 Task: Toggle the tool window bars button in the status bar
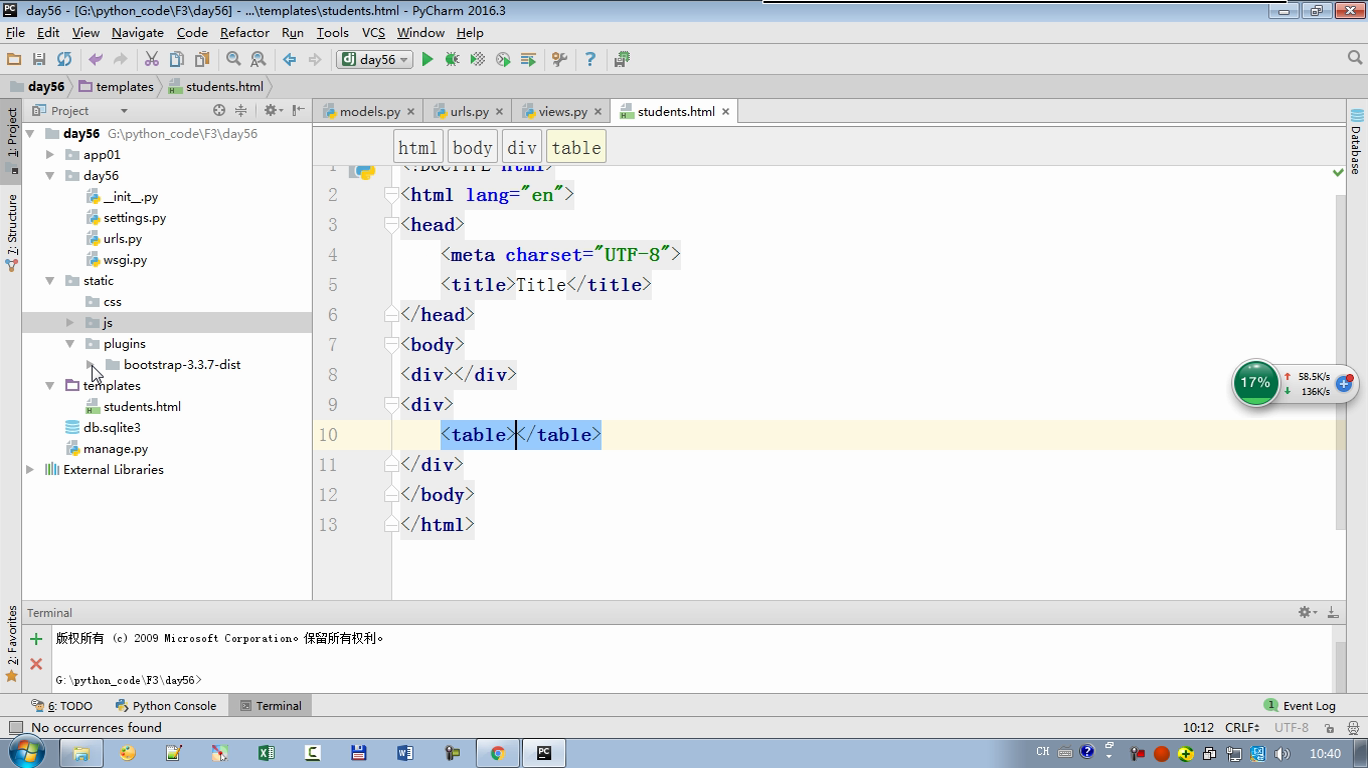point(15,728)
